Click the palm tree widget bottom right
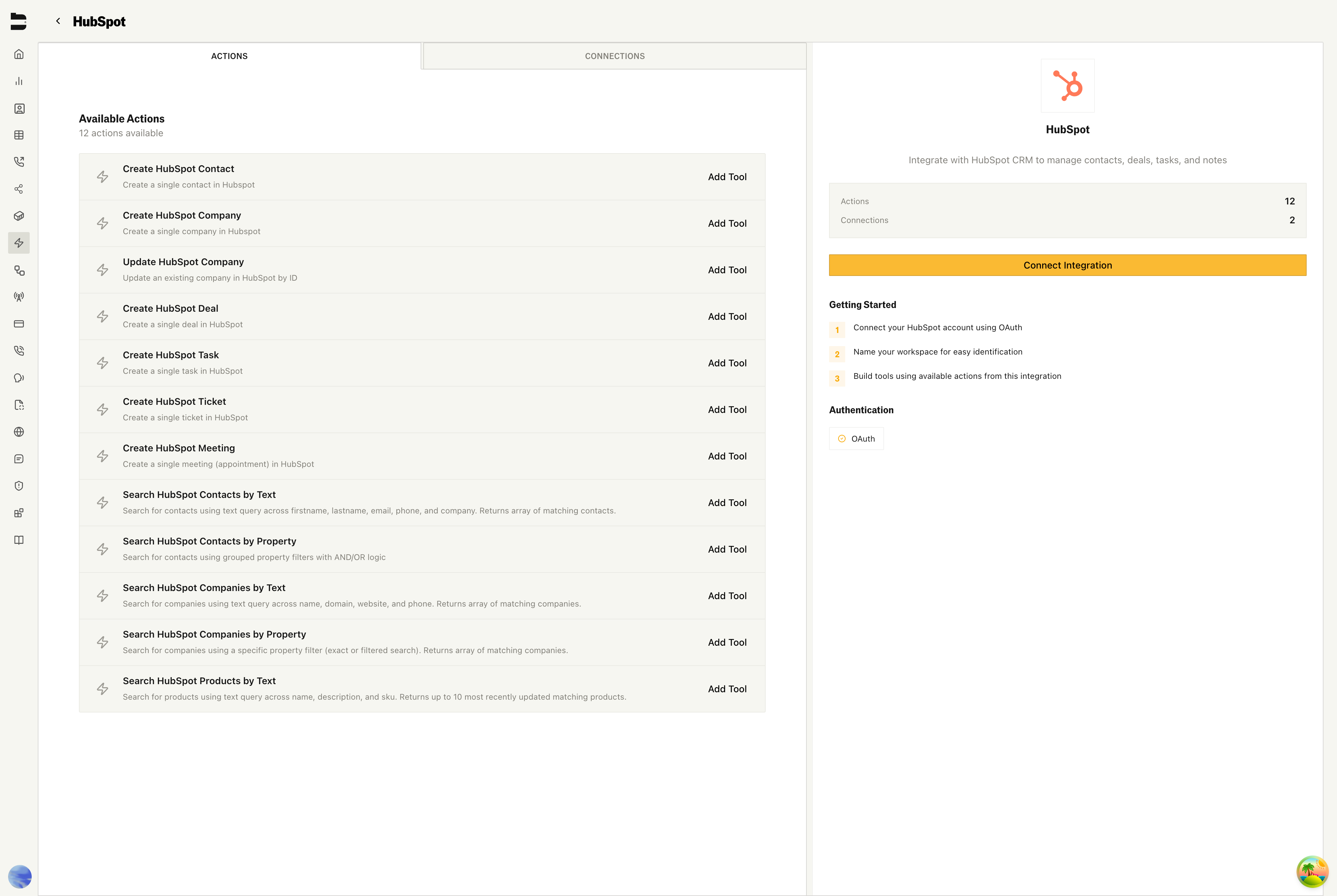This screenshot has height=896, width=1337. 1312,872
